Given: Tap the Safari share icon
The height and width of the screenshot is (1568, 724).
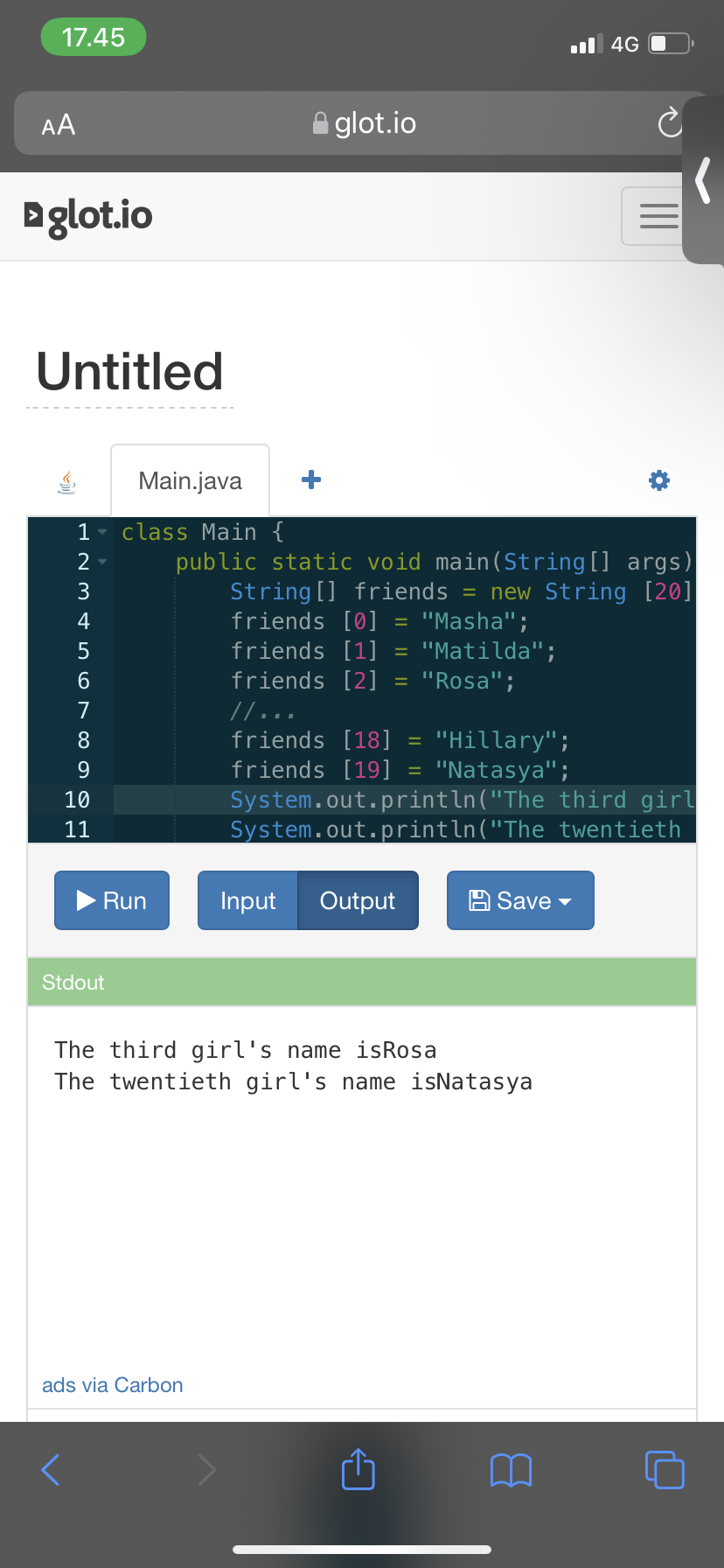Looking at the screenshot, I should pyautogui.click(x=358, y=1469).
